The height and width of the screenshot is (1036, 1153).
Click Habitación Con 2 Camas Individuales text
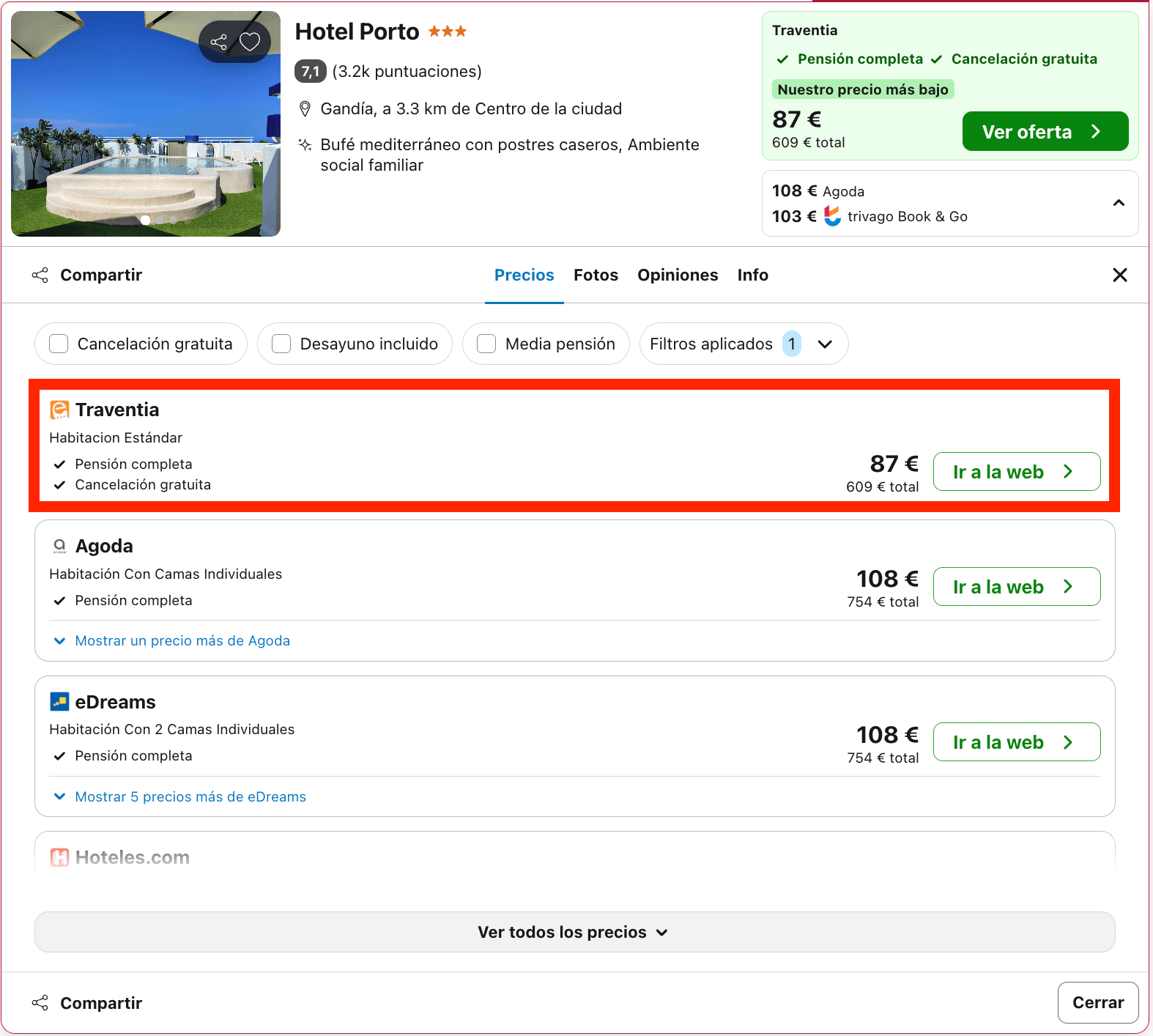tap(172, 729)
